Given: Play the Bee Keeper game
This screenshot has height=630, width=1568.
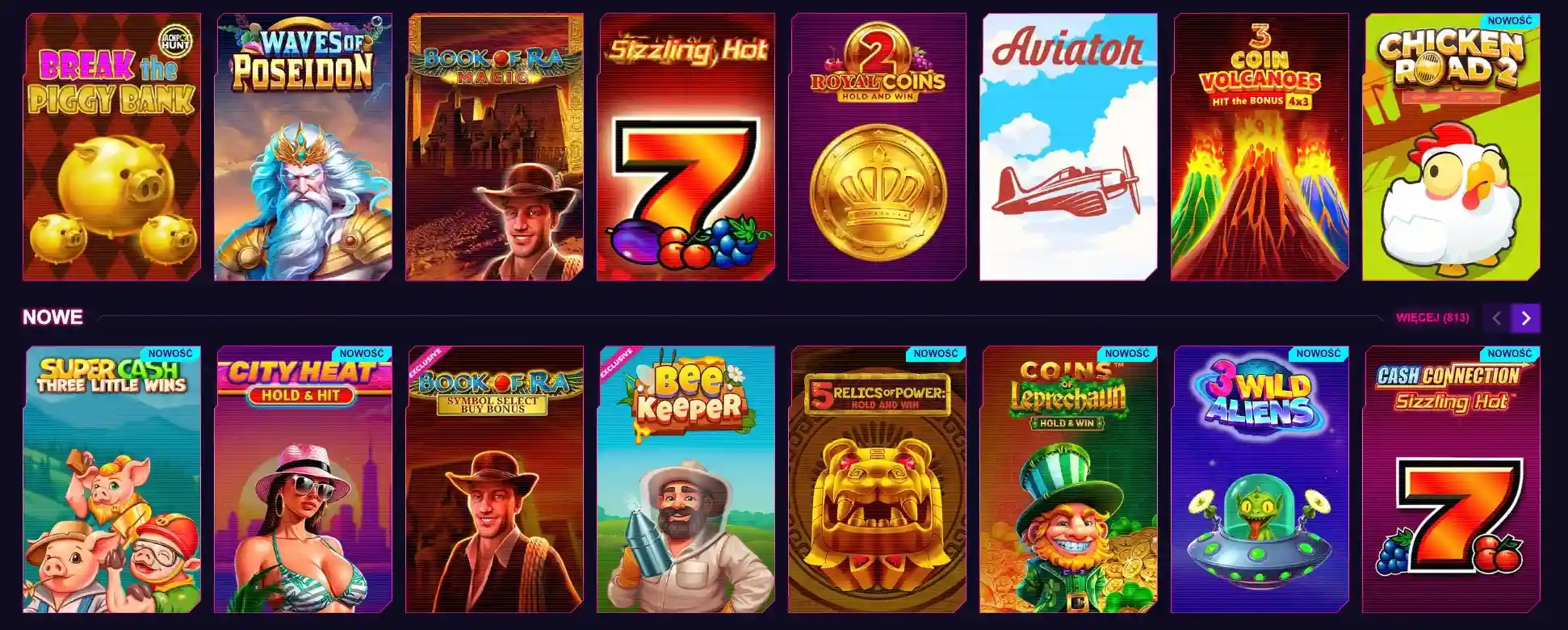Looking at the screenshot, I should 686,480.
